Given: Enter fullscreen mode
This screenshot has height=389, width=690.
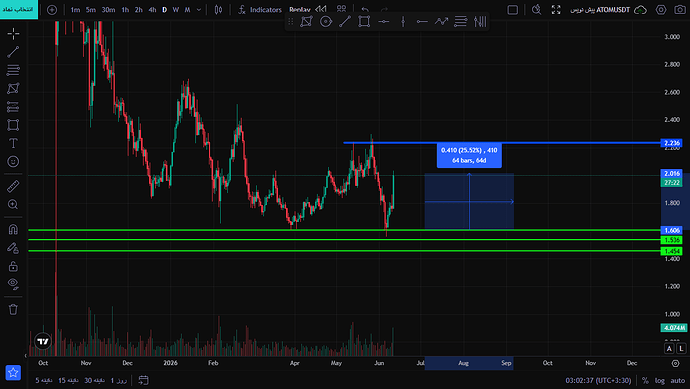Looking at the screenshot, I should tap(556, 10).
